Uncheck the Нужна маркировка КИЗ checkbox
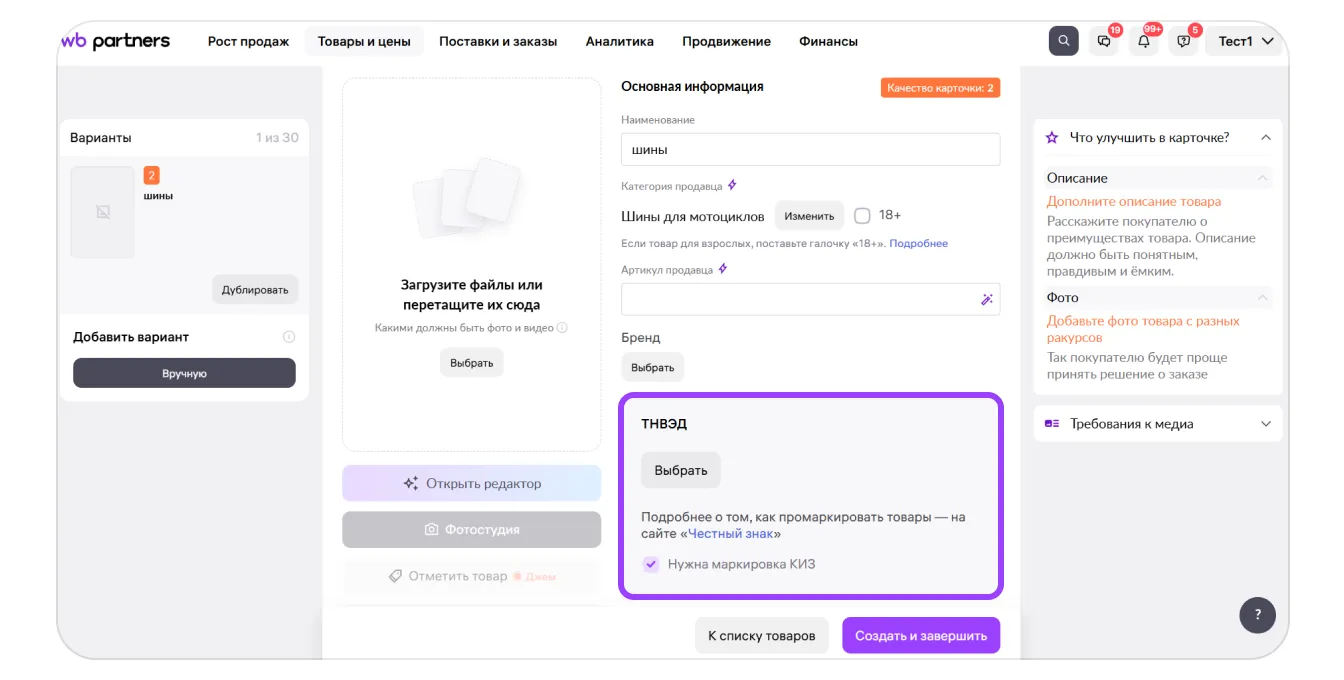 (651, 564)
